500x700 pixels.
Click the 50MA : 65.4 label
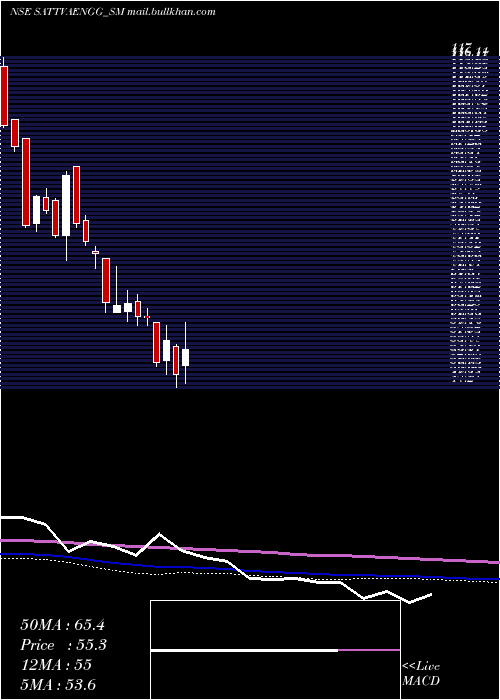[x=62, y=625]
